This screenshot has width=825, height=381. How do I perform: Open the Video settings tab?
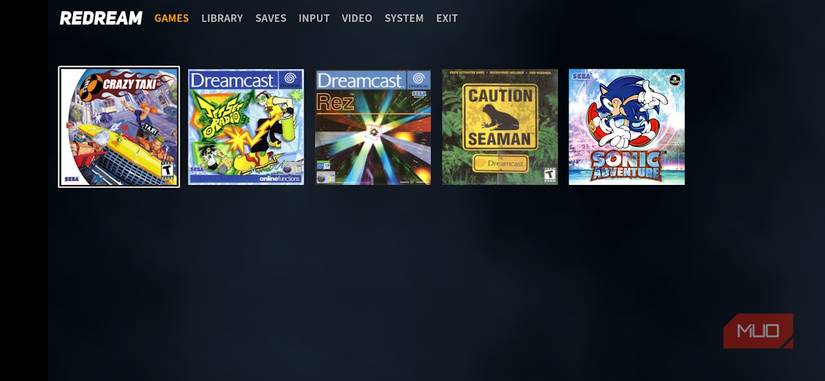click(357, 18)
